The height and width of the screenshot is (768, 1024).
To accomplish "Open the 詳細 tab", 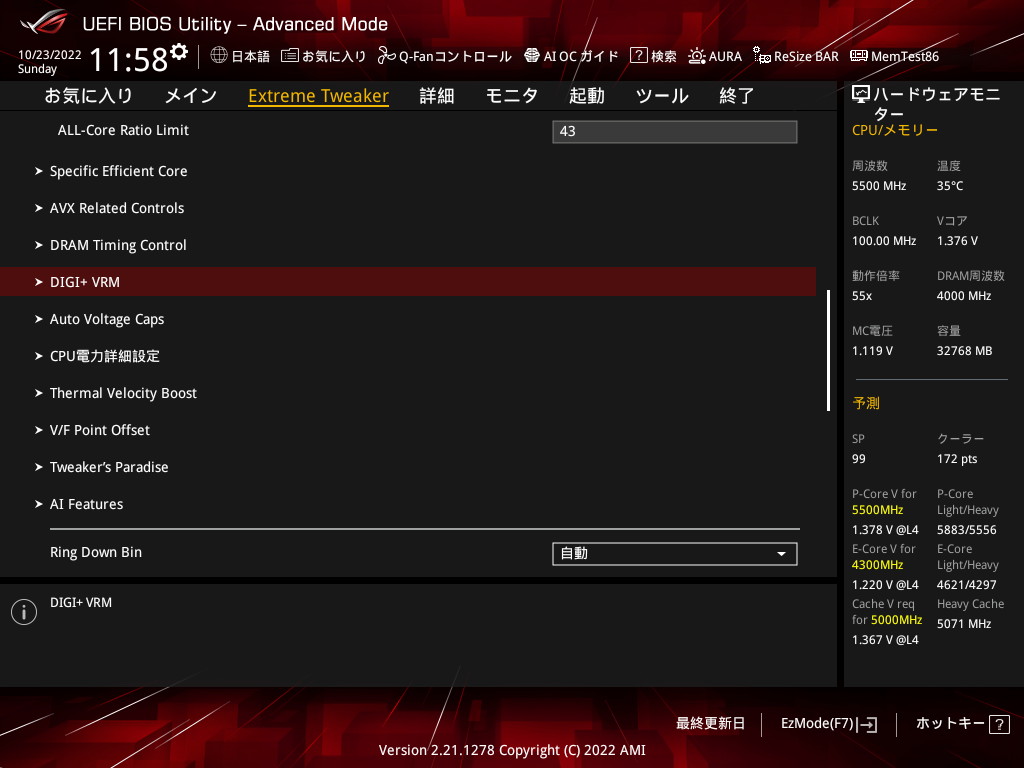I will click(x=437, y=96).
